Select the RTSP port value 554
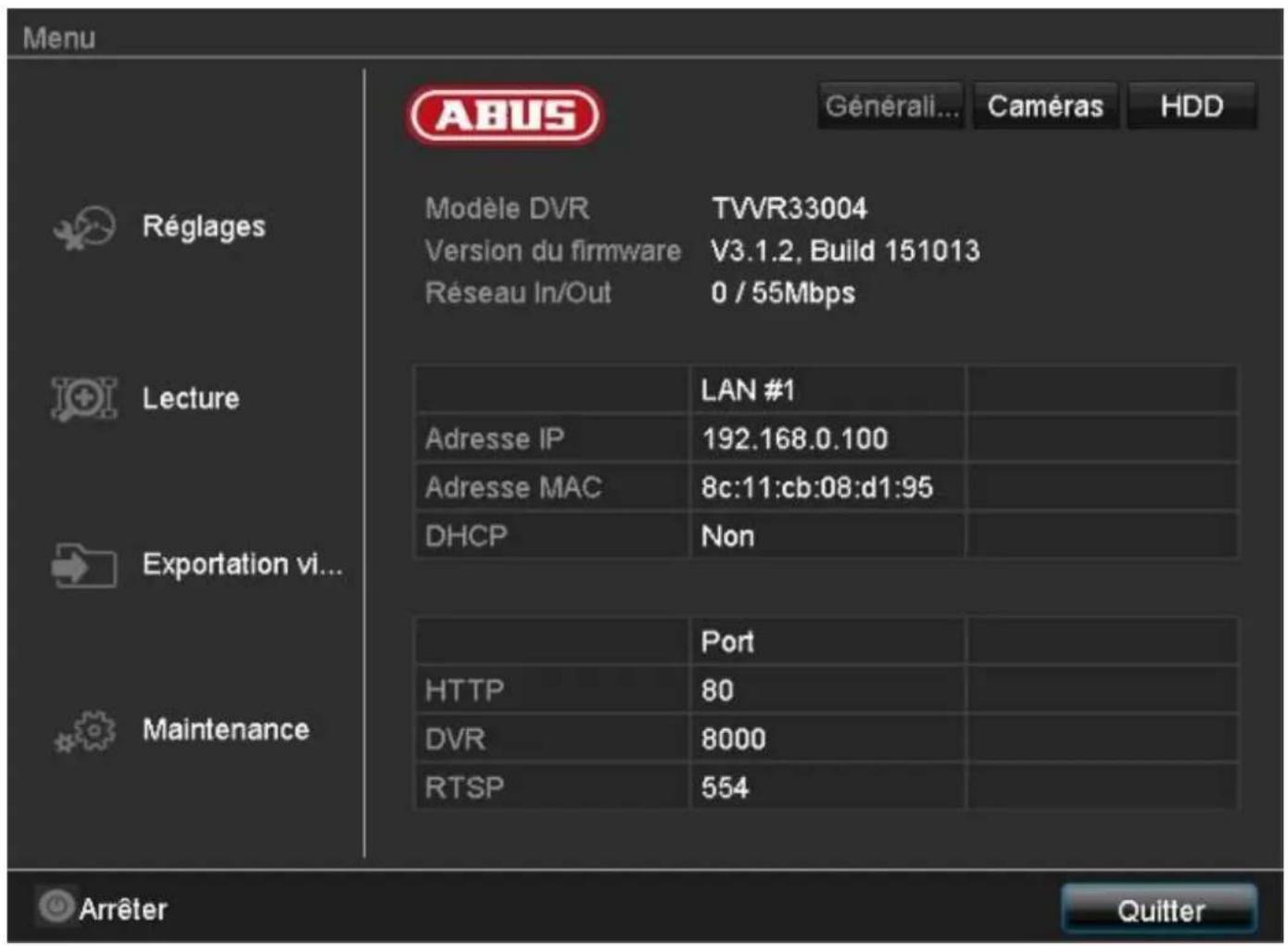The height and width of the screenshot is (946, 1288). tap(725, 788)
